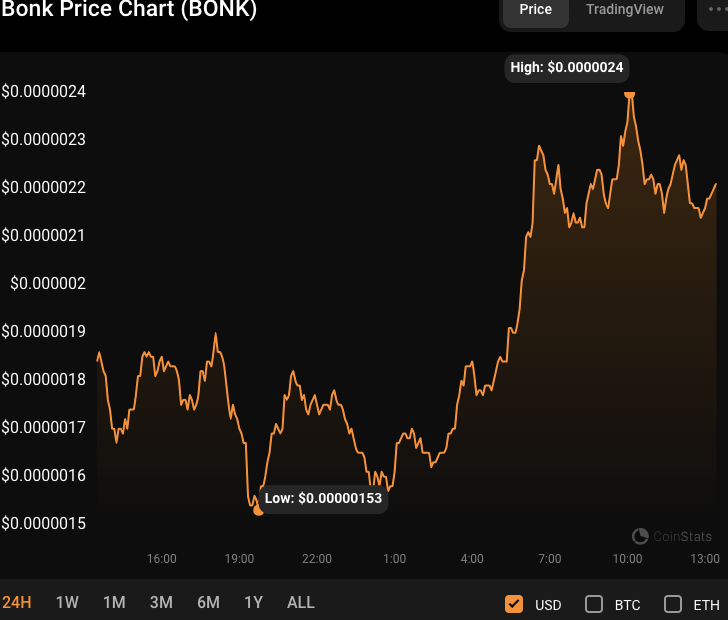
Task: Tick the ETH currency checkbox
Action: 673,604
